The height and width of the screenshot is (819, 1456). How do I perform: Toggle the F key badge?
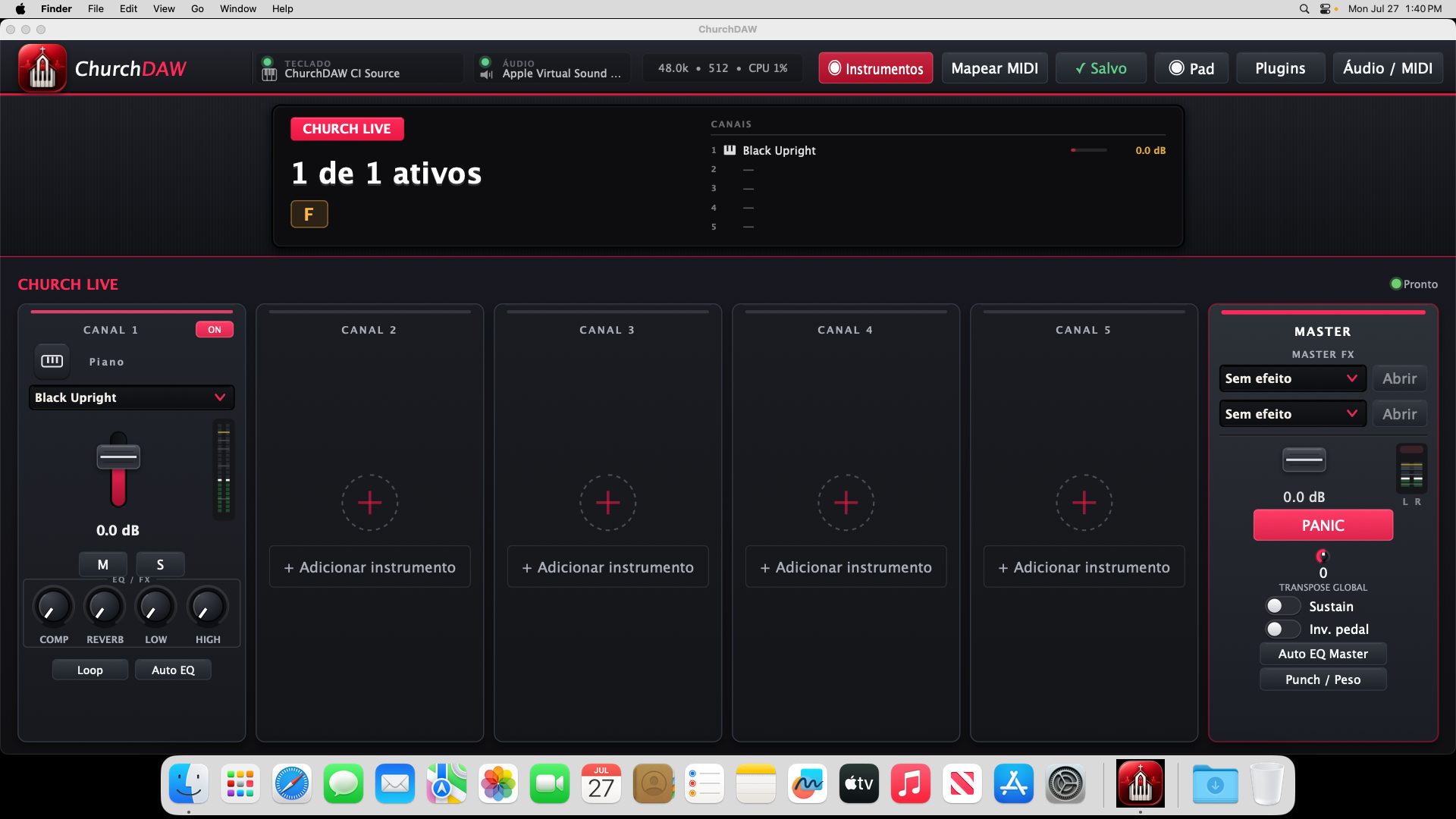click(309, 214)
